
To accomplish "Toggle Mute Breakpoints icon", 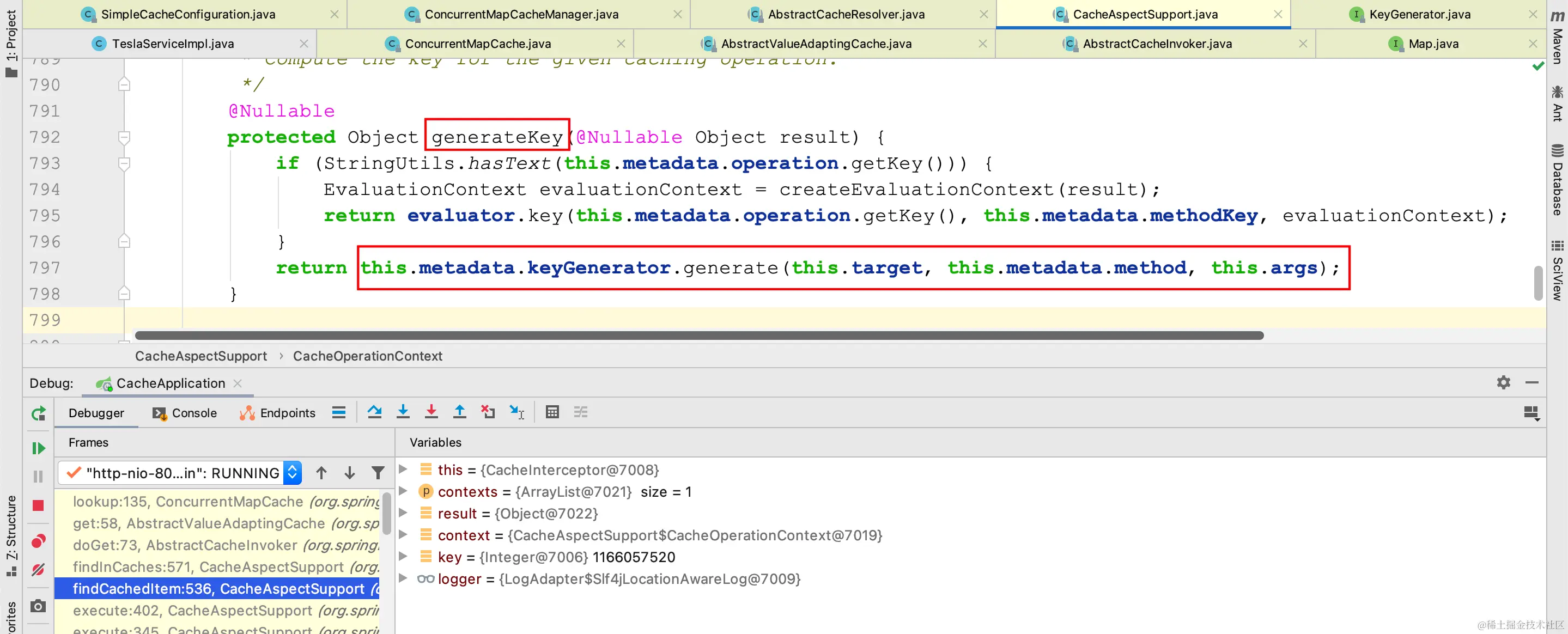I will [x=38, y=570].
